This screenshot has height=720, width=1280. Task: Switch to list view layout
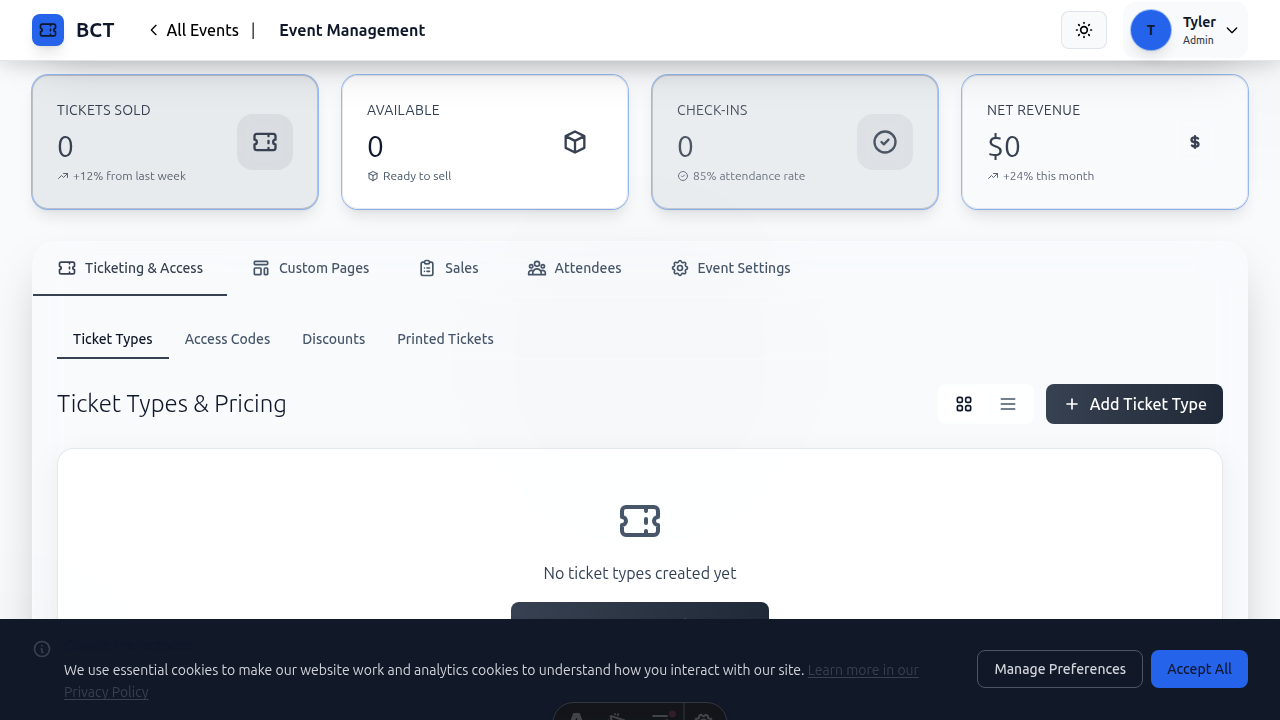point(1008,404)
